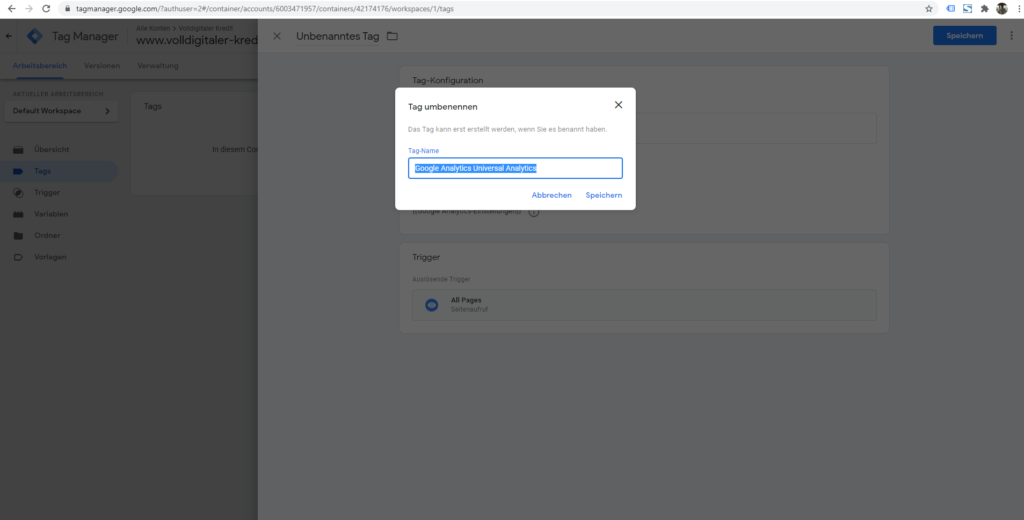Click the www.volldigitaler-kredit container name
This screenshot has width=1024, height=520.
pos(197,41)
